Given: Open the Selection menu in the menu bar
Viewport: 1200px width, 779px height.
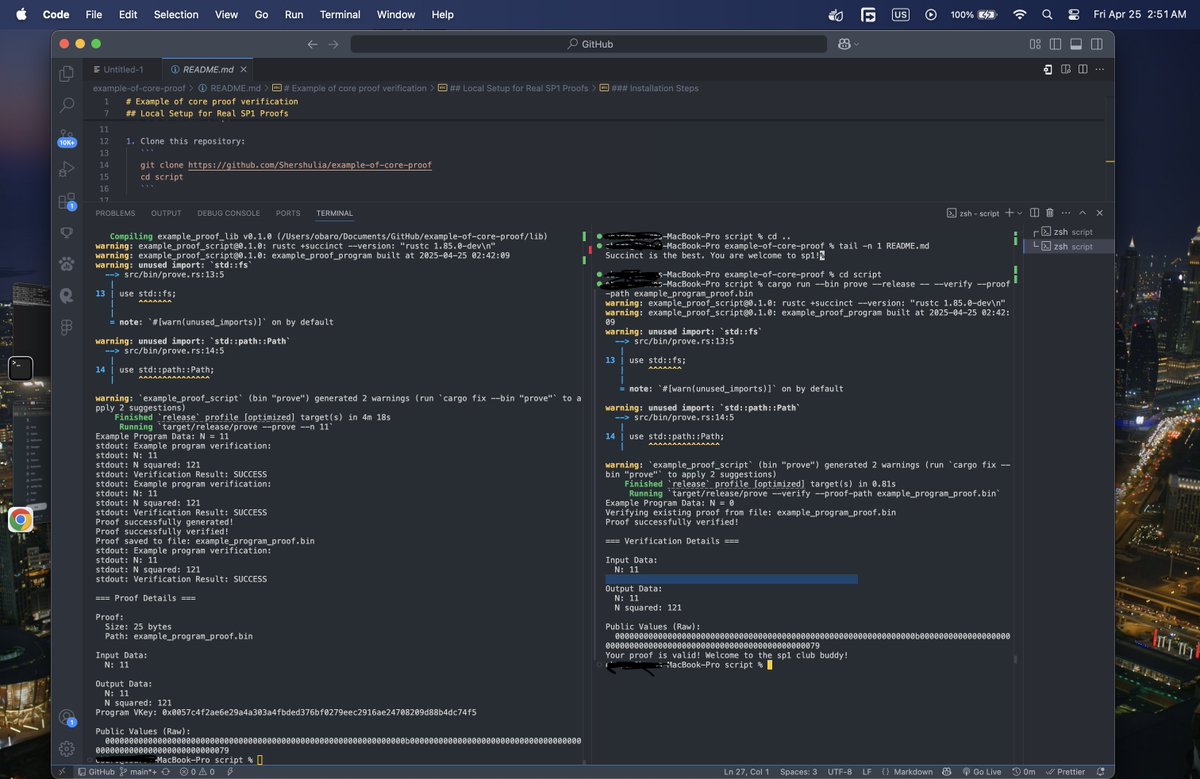Looking at the screenshot, I should coord(176,15).
